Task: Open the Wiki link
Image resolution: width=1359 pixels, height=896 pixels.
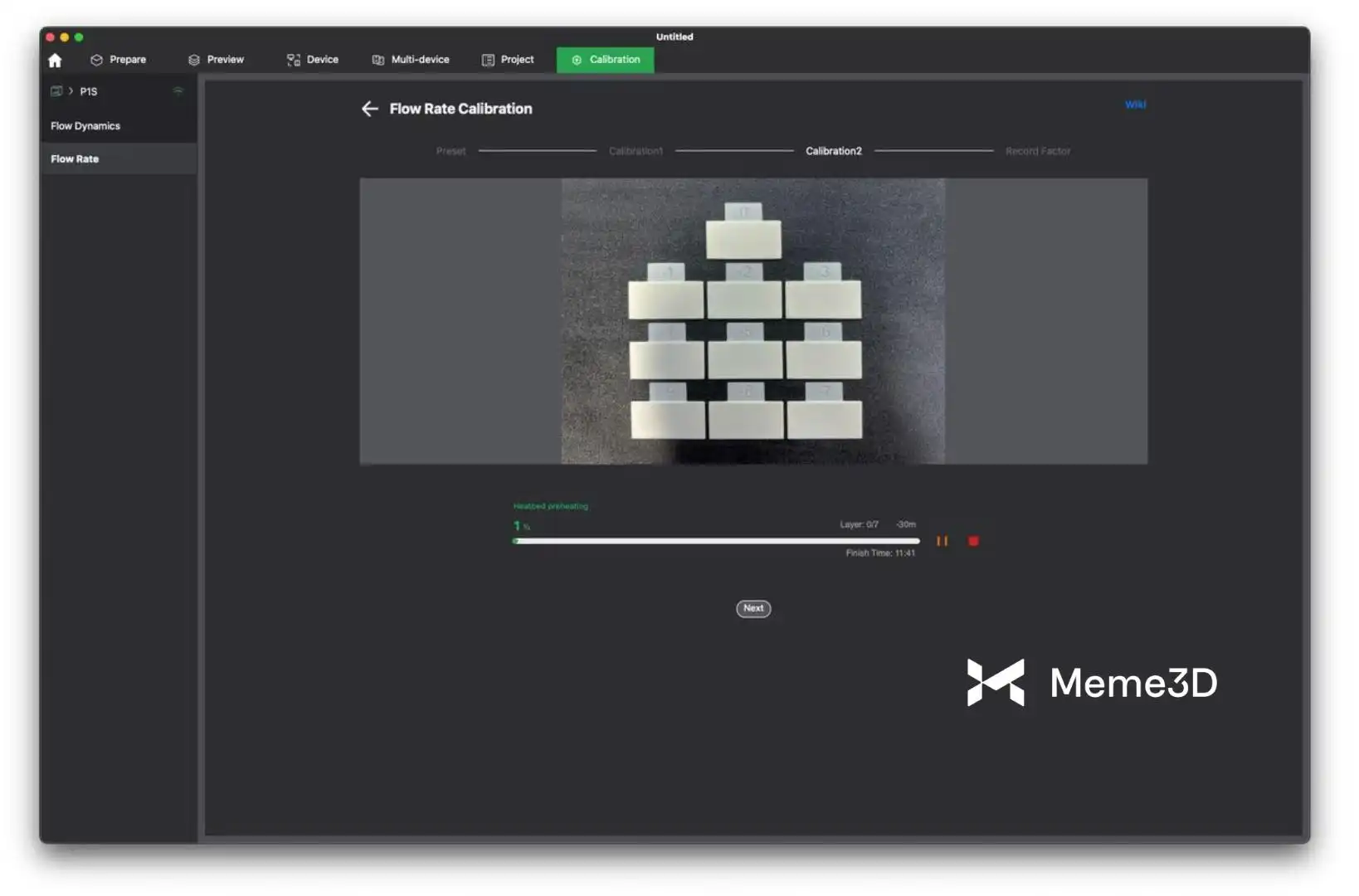Action: tap(1134, 105)
